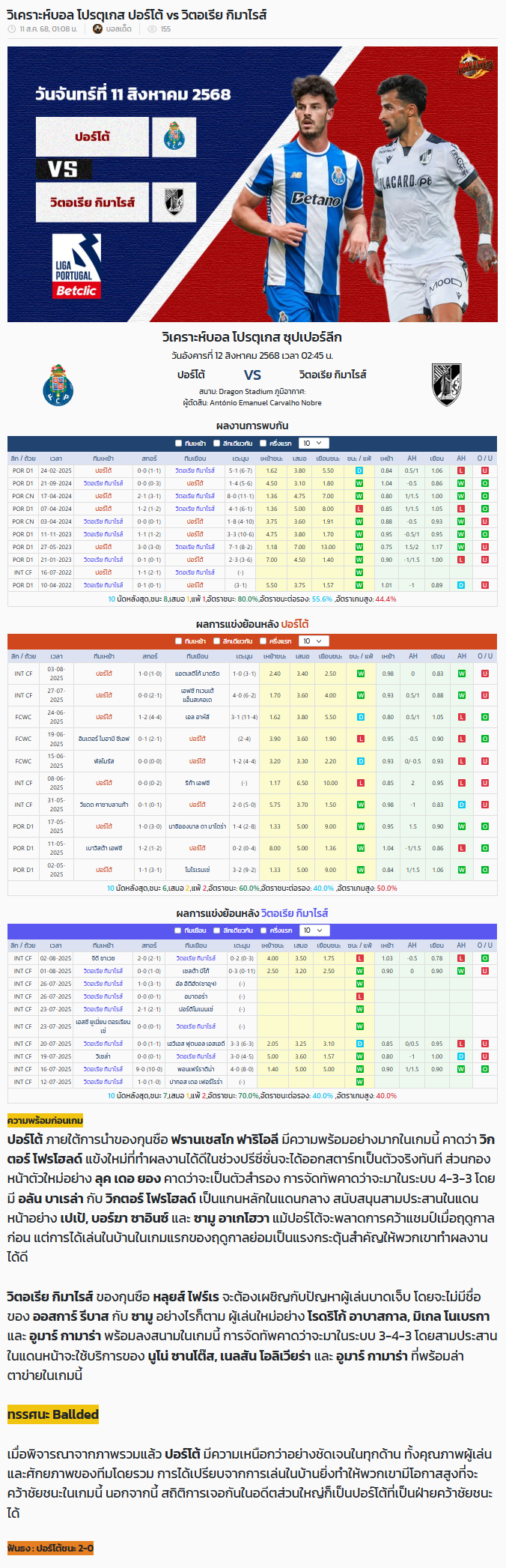Image resolution: width=506 pixels, height=1568 pixels.
Task: Toggle ทีมเหย้า checkbox in head-to-head table
Action: coord(178,444)
